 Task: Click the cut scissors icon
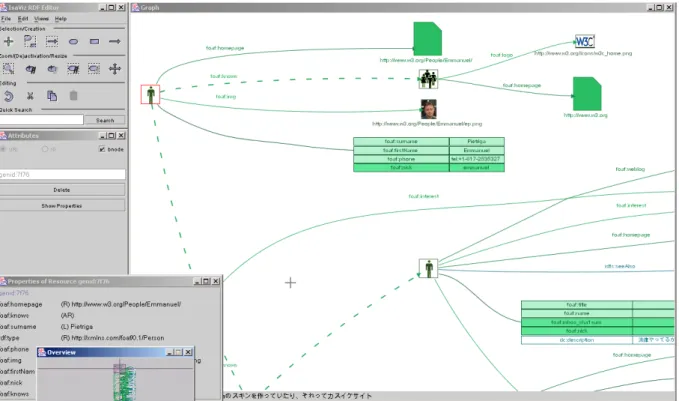(30, 96)
